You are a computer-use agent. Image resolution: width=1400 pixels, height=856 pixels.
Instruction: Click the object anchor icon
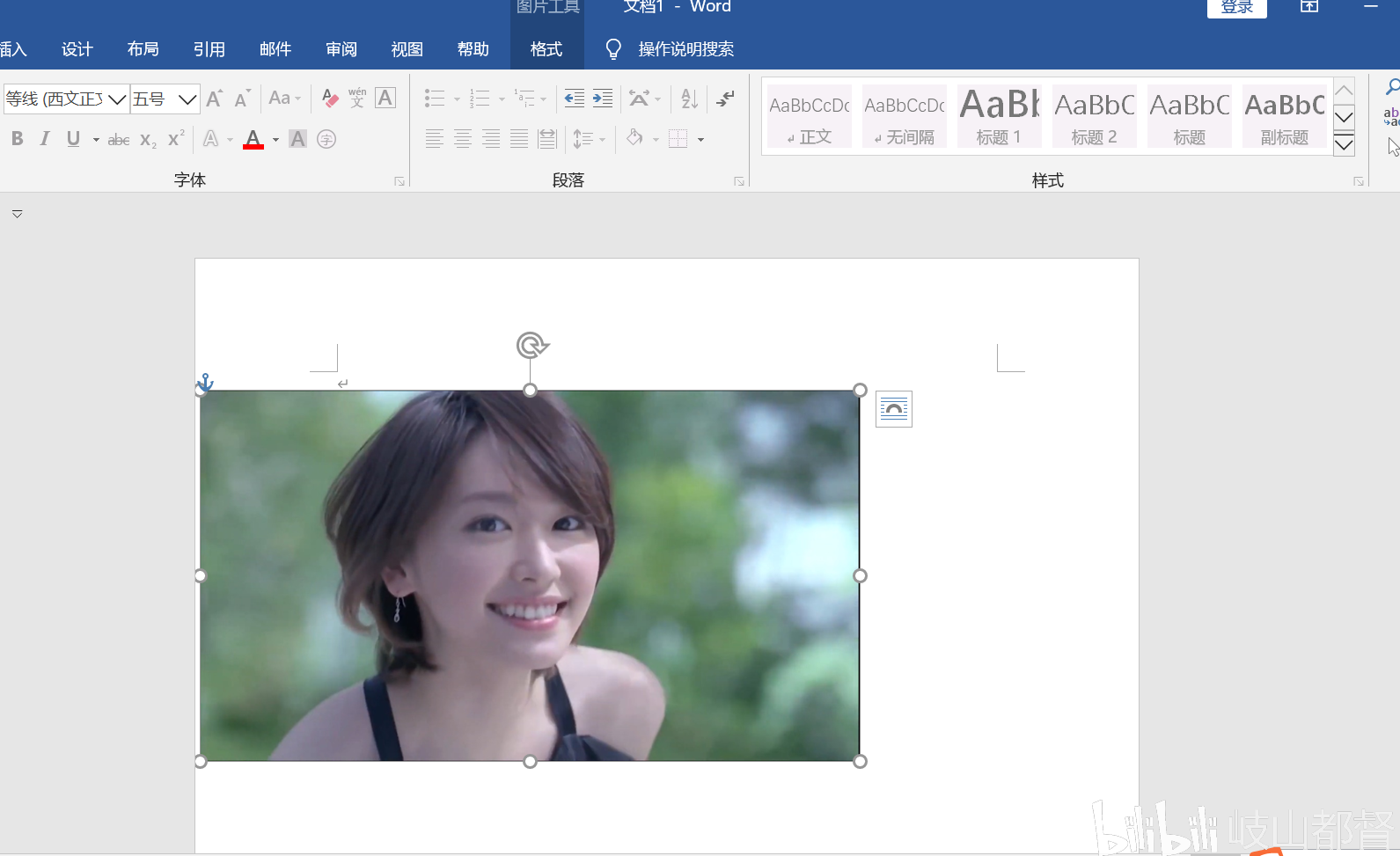[205, 382]
